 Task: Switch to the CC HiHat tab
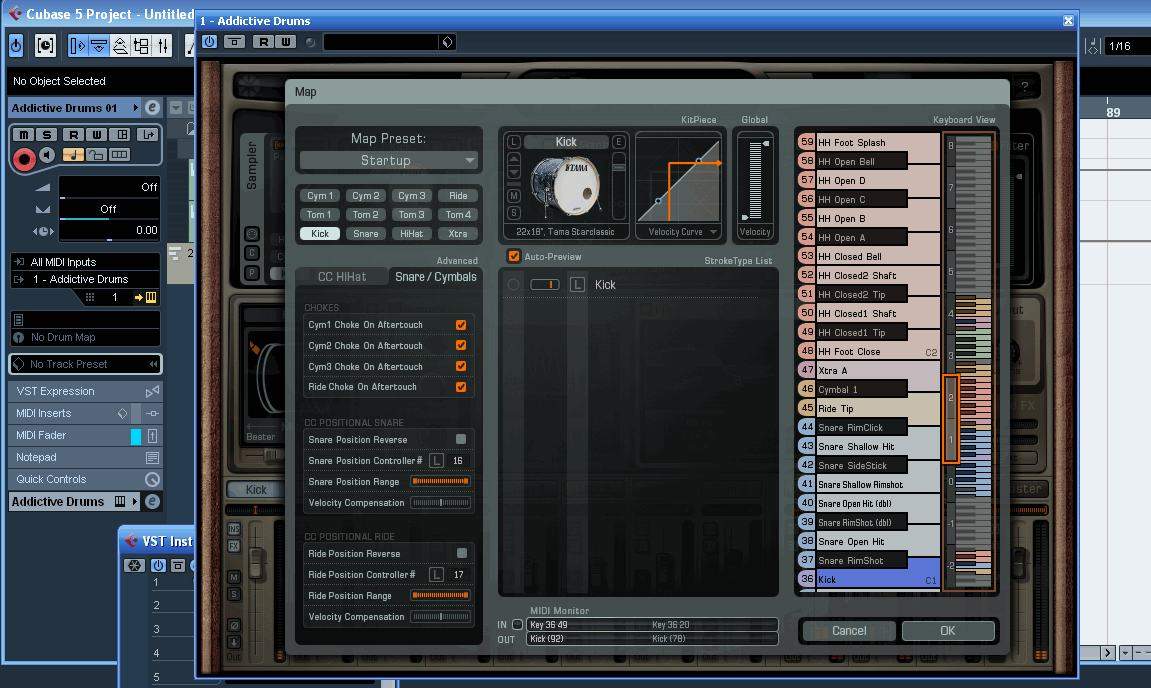(342, 277)
